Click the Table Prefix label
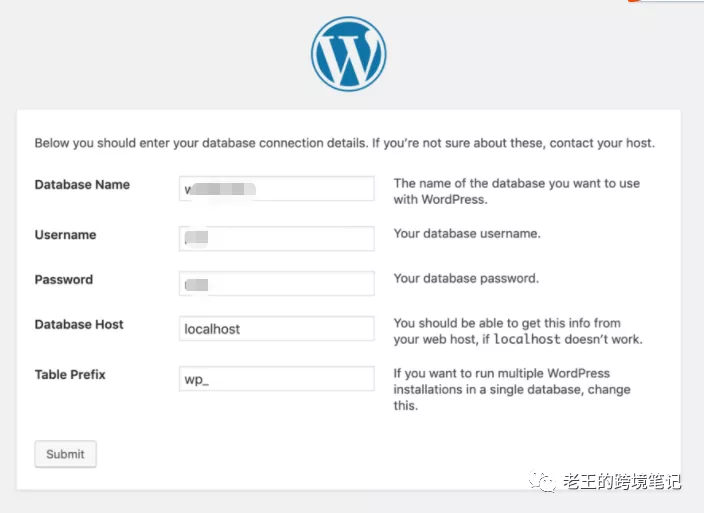Image resolution: width=704 pixels, height=513 pixels. point(70,375)
